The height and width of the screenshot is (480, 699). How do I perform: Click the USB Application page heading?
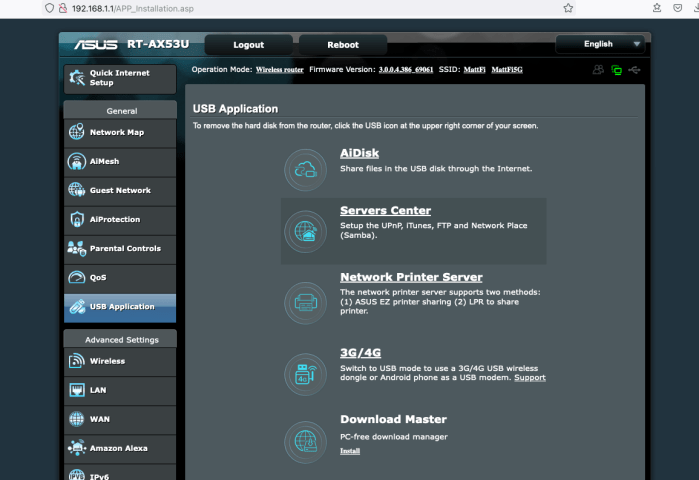pos(235,109)
